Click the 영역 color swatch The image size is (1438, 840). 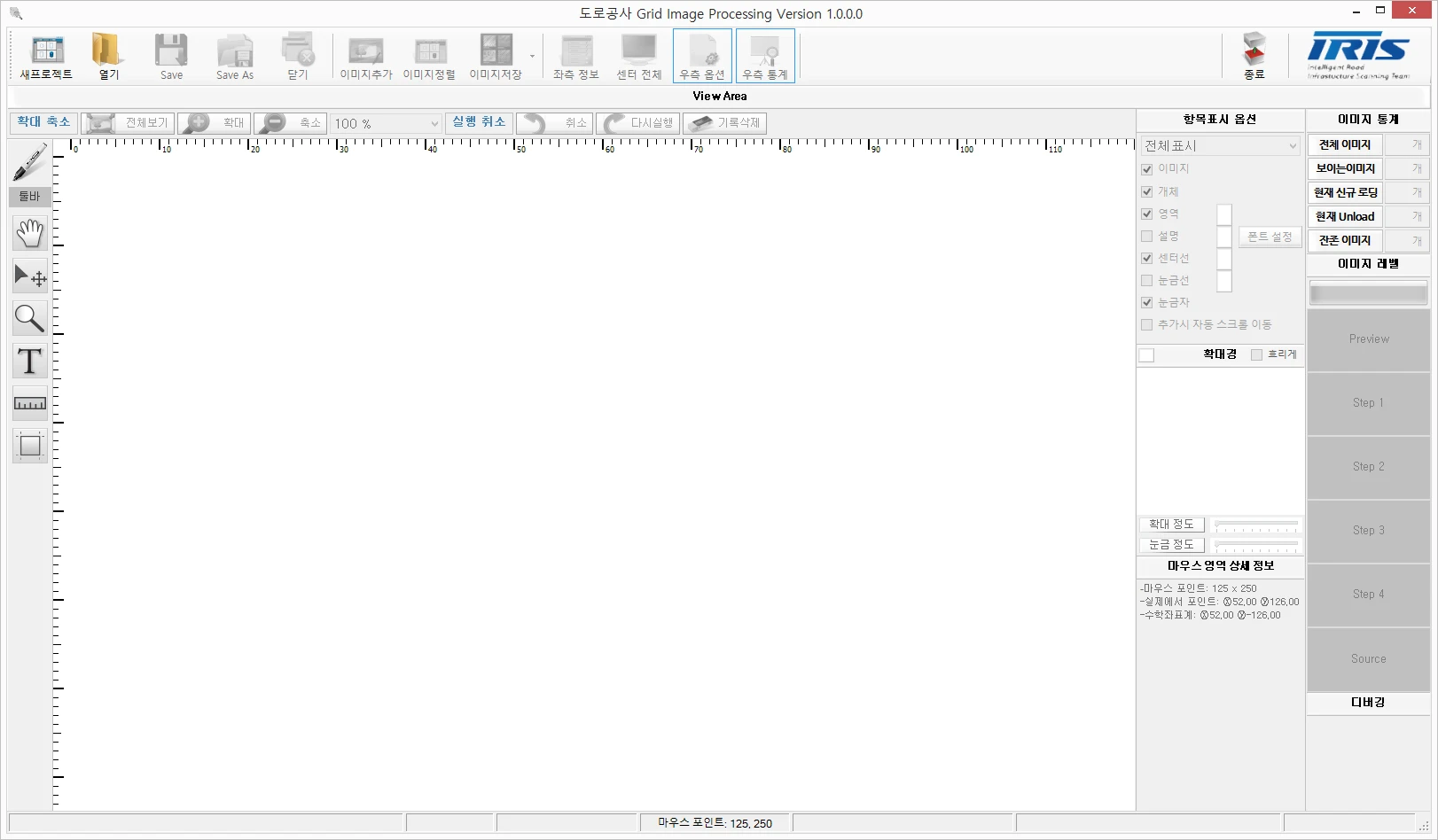[x=1224, y=214]
